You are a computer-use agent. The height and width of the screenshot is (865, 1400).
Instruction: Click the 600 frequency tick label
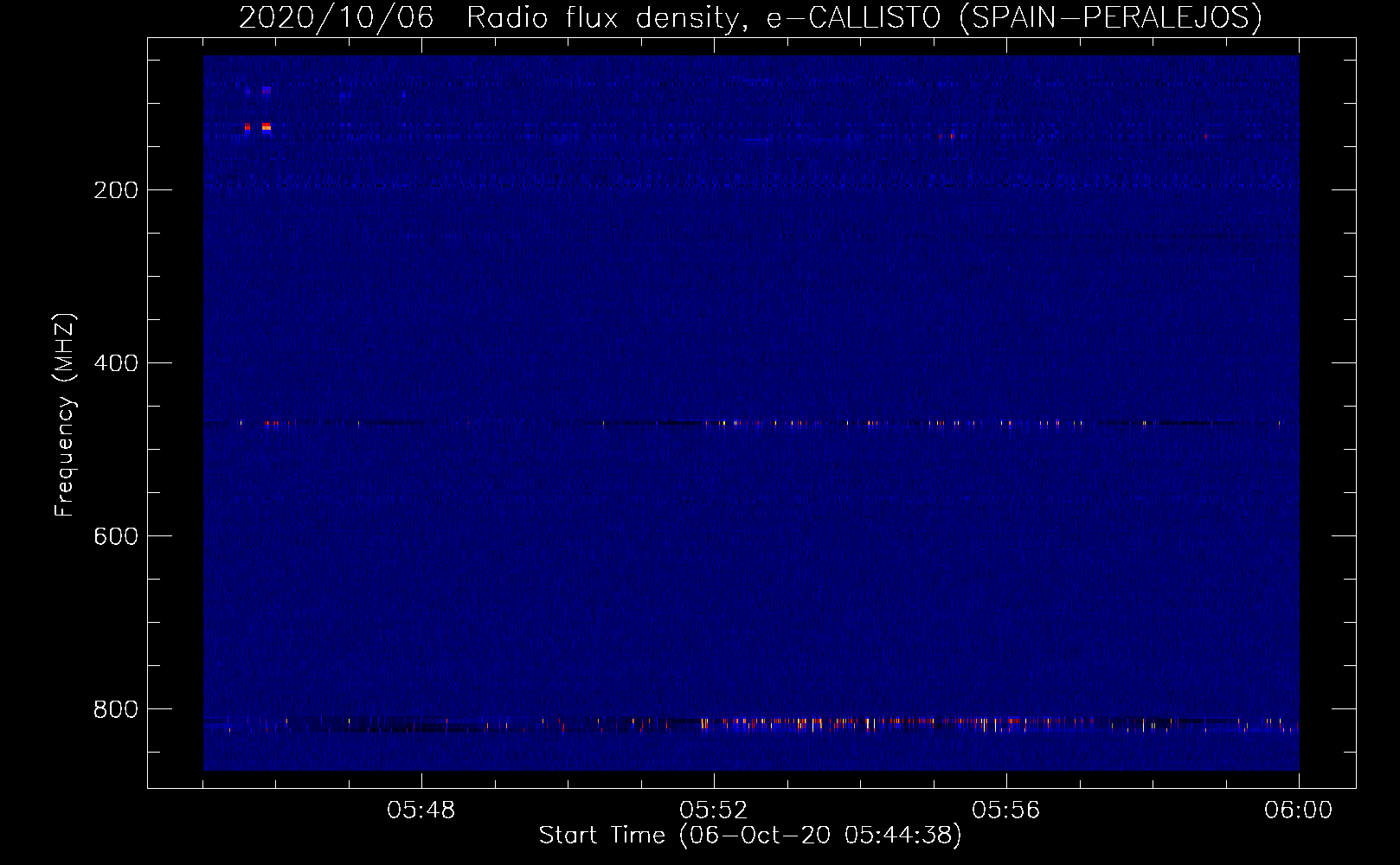(x=116, y=536)
